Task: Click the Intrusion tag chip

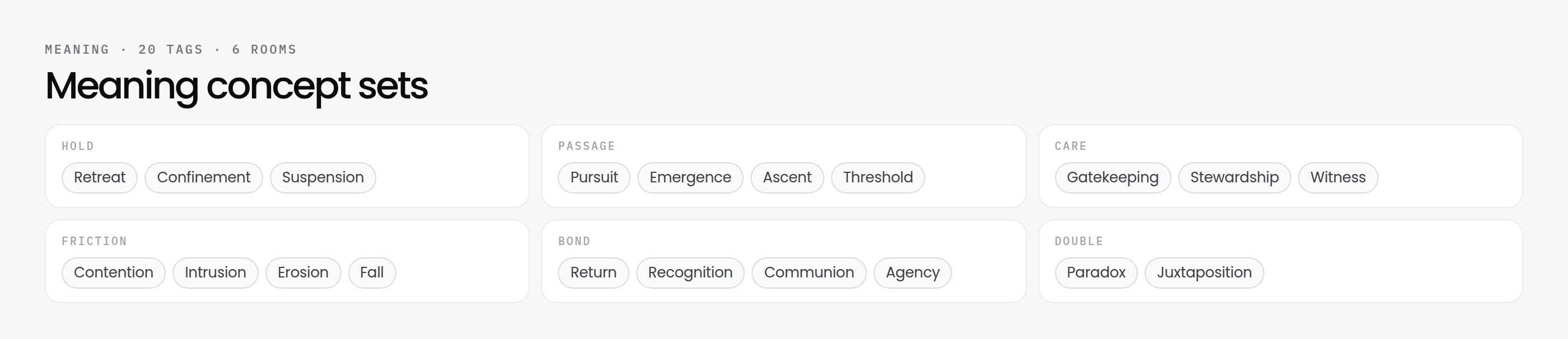Action: tap(216, 273)
